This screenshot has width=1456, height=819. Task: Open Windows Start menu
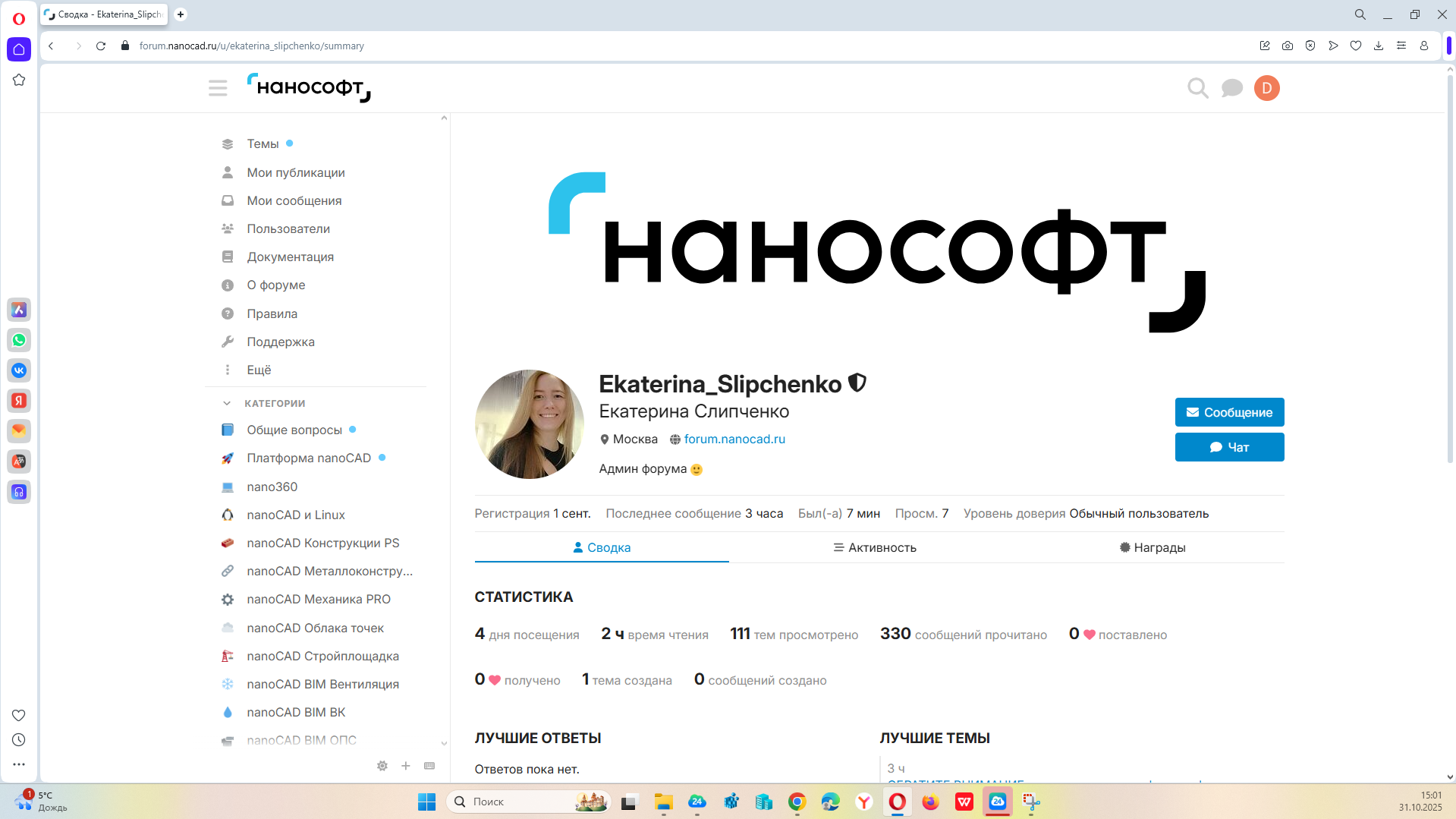click(426, 802)
